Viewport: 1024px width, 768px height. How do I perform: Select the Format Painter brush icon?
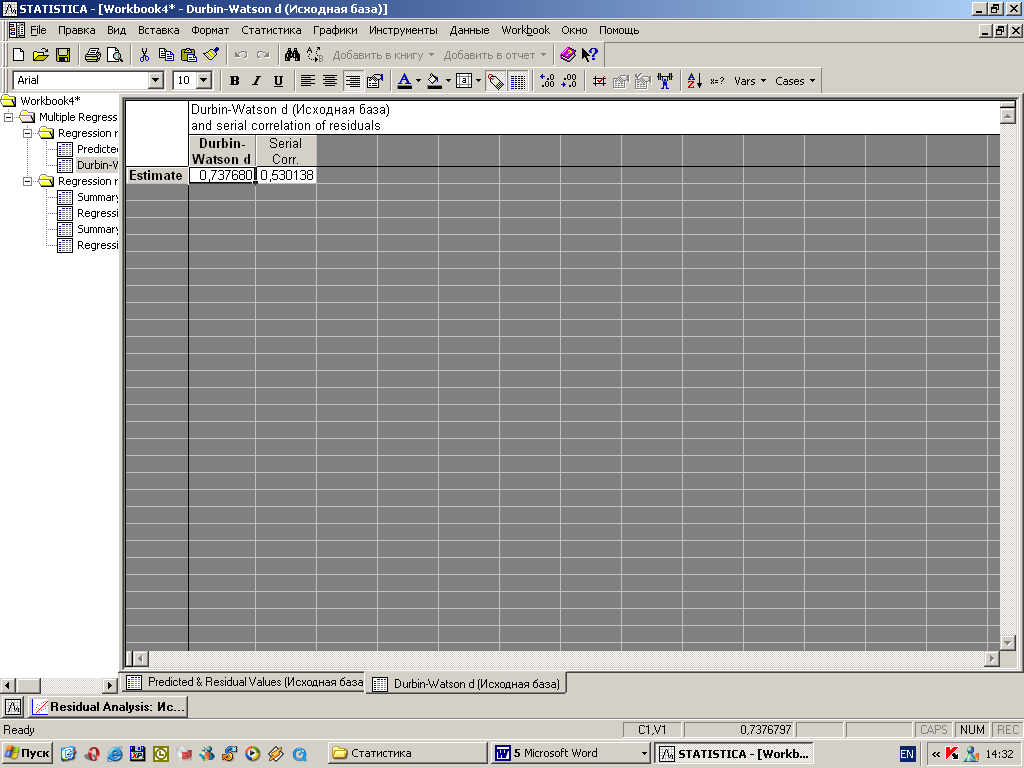click(211, 55)
